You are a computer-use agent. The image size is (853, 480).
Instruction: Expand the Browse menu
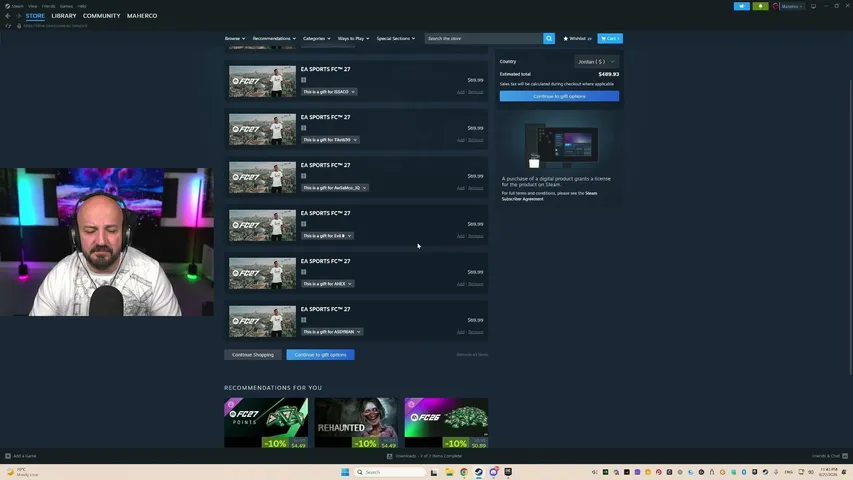235,39
